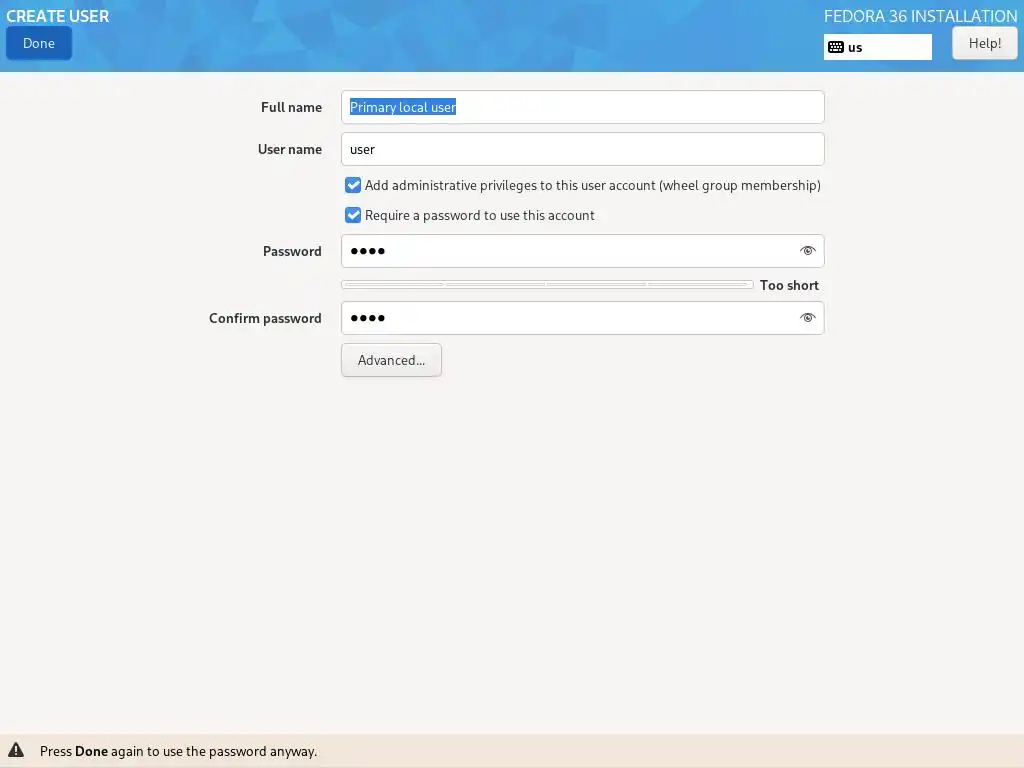Focus the Password entry field
The width and height of the screenshot is (1024, 768).
click(583, 251)
